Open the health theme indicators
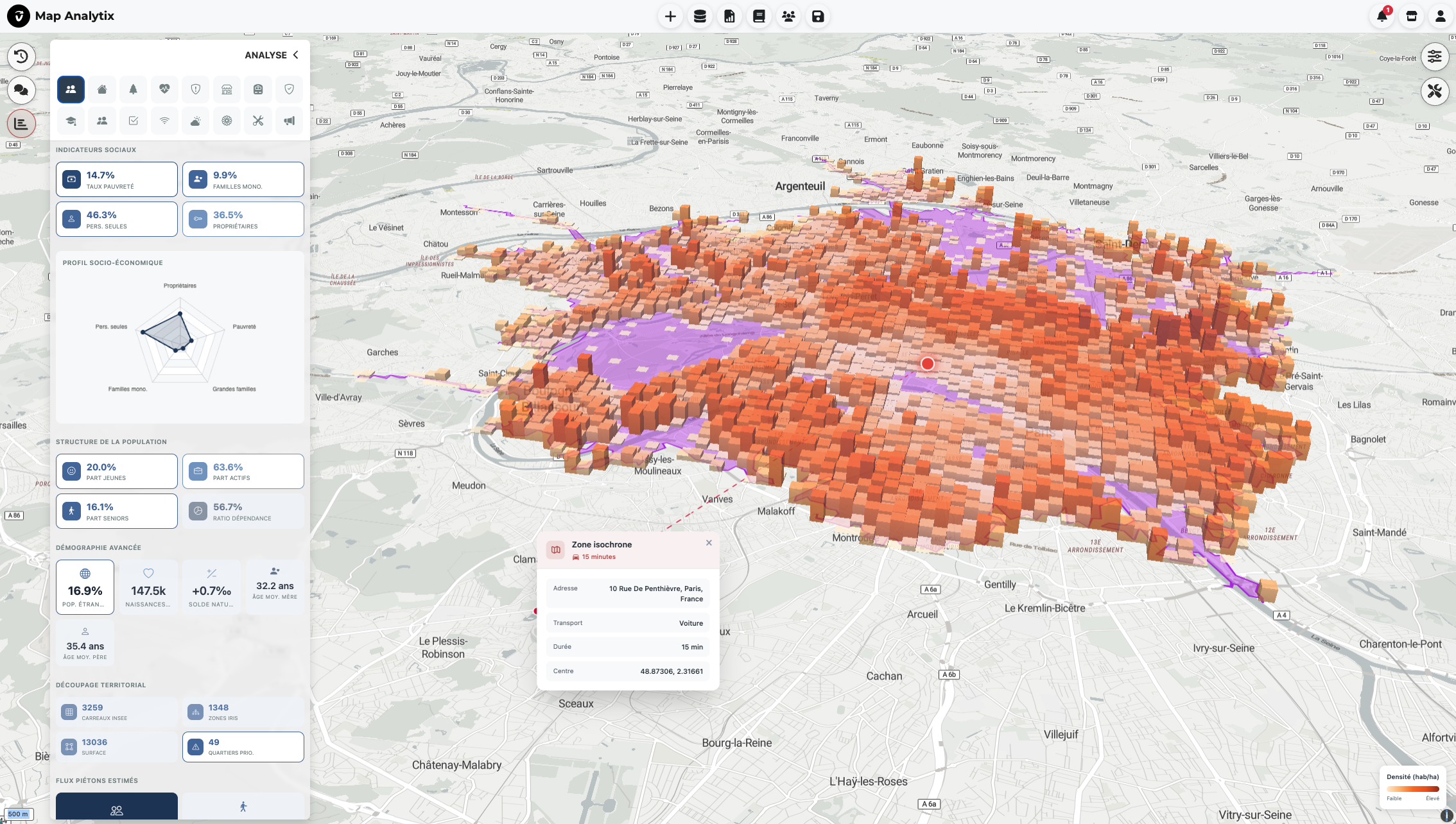1456x824 pixels. click(164, 89)
